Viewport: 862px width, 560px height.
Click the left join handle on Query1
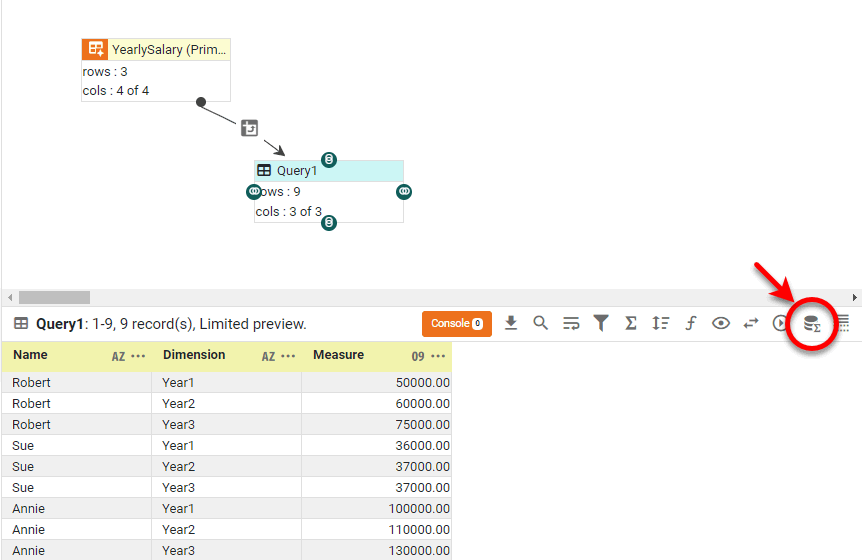[254, 192]
